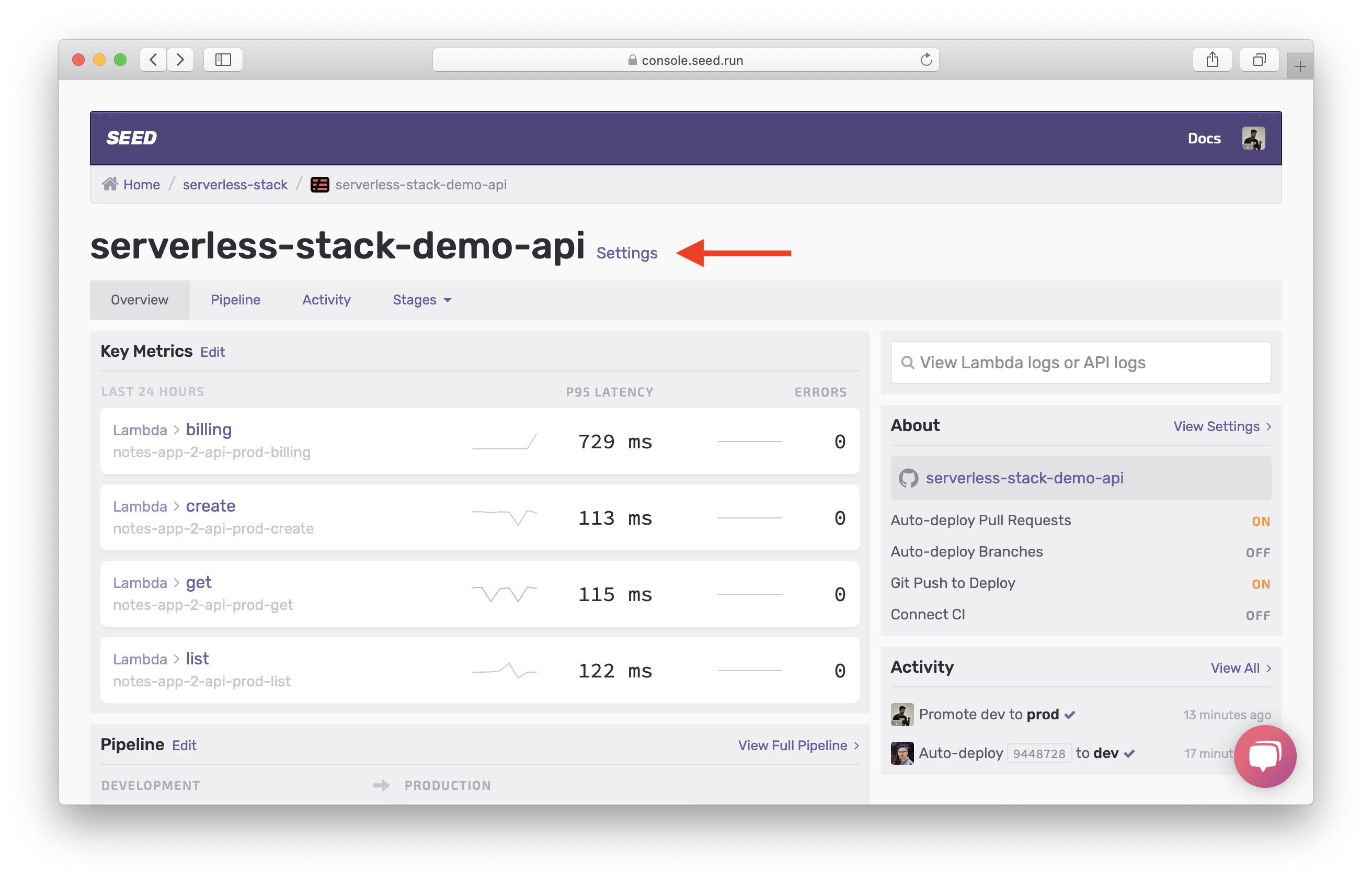Image resolution: width=1372 pixels, height=882 pixels.
Task: Click the browser reload page icon
Action: pos(925,60)
